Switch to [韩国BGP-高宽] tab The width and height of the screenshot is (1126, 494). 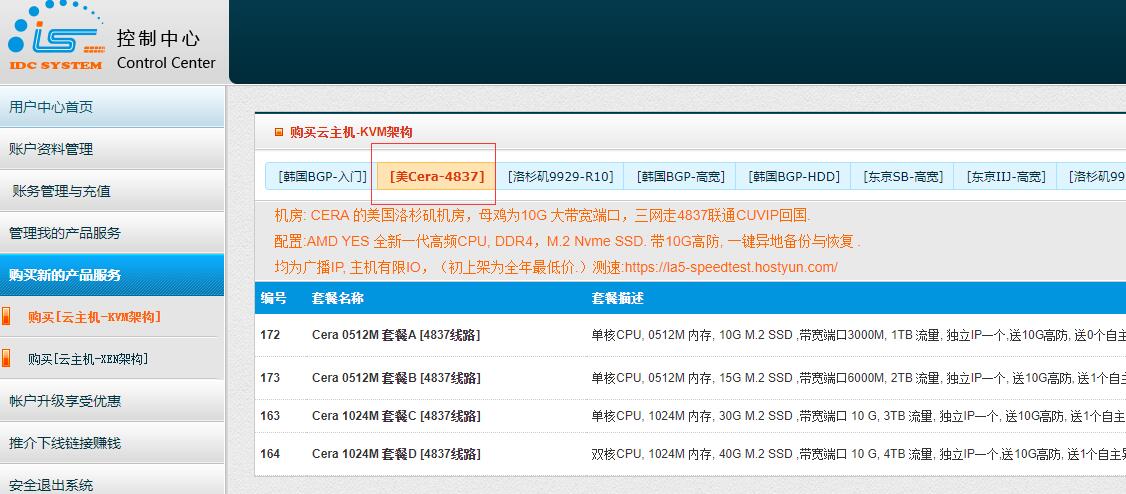pos(680,176)
